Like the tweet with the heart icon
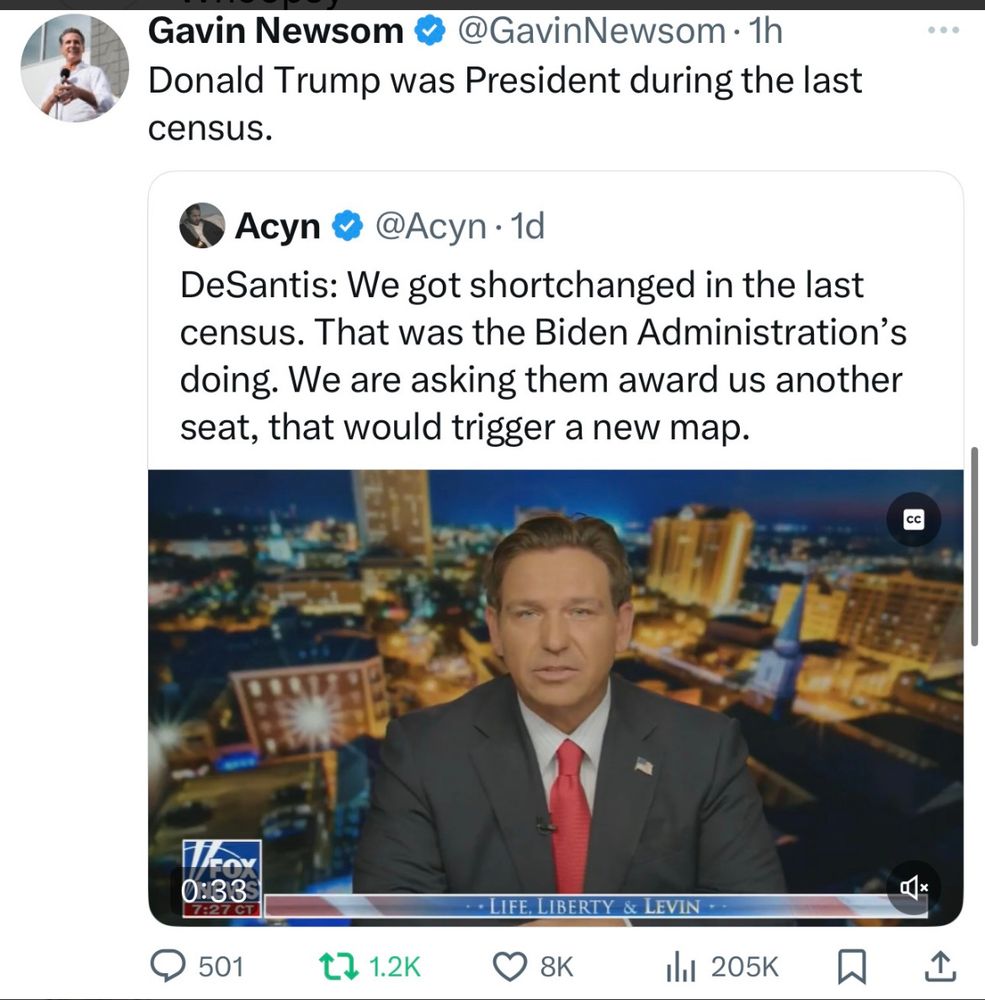Image resolution: width=985 pixels, height=1000 pixels. [x=510, y=966]
